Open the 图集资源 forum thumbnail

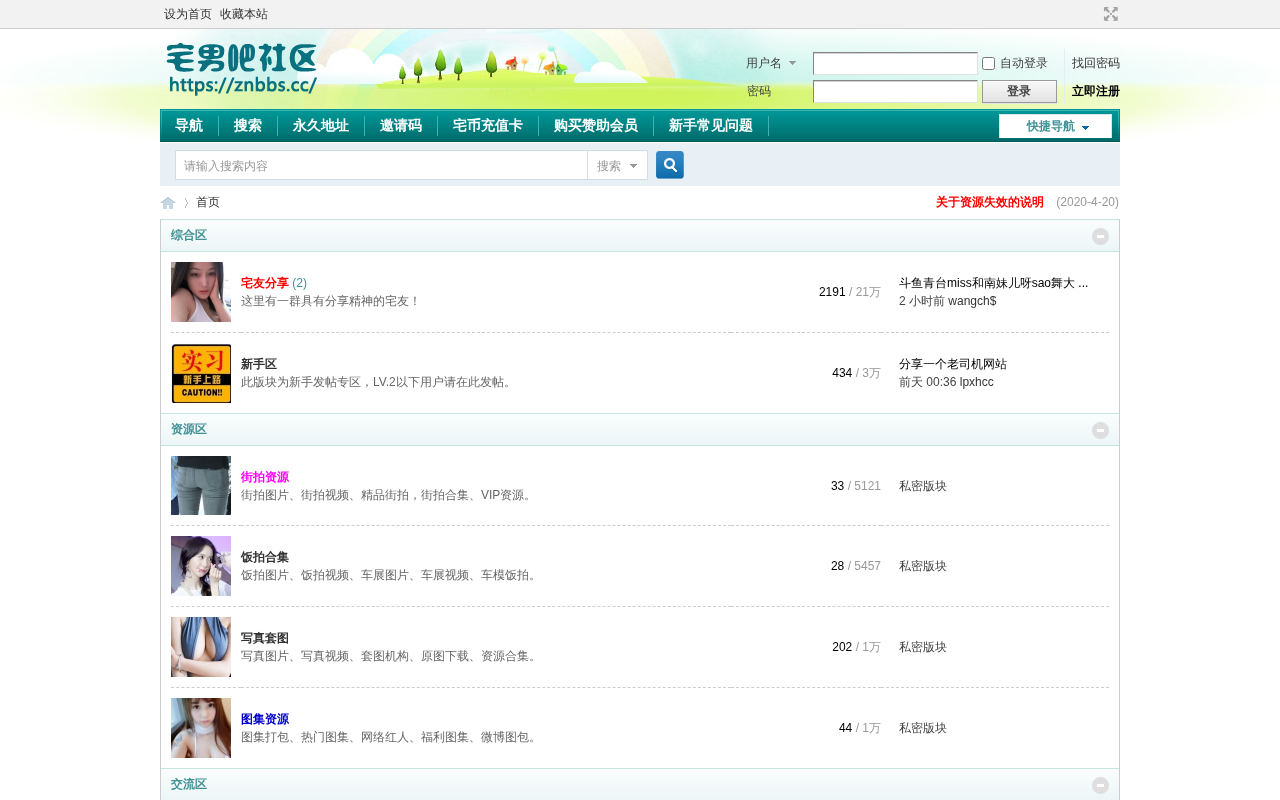[201, 728]
